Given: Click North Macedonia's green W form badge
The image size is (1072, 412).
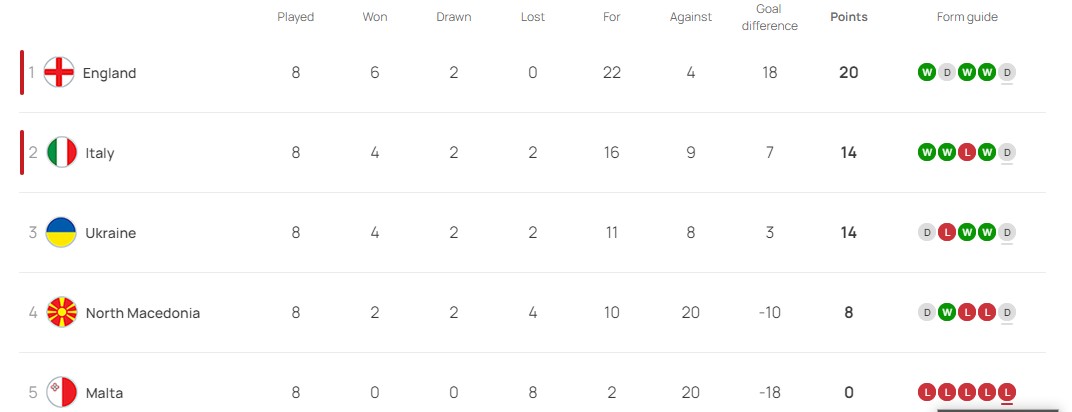Looking at the screenshot, I should (x=947, y=312).
